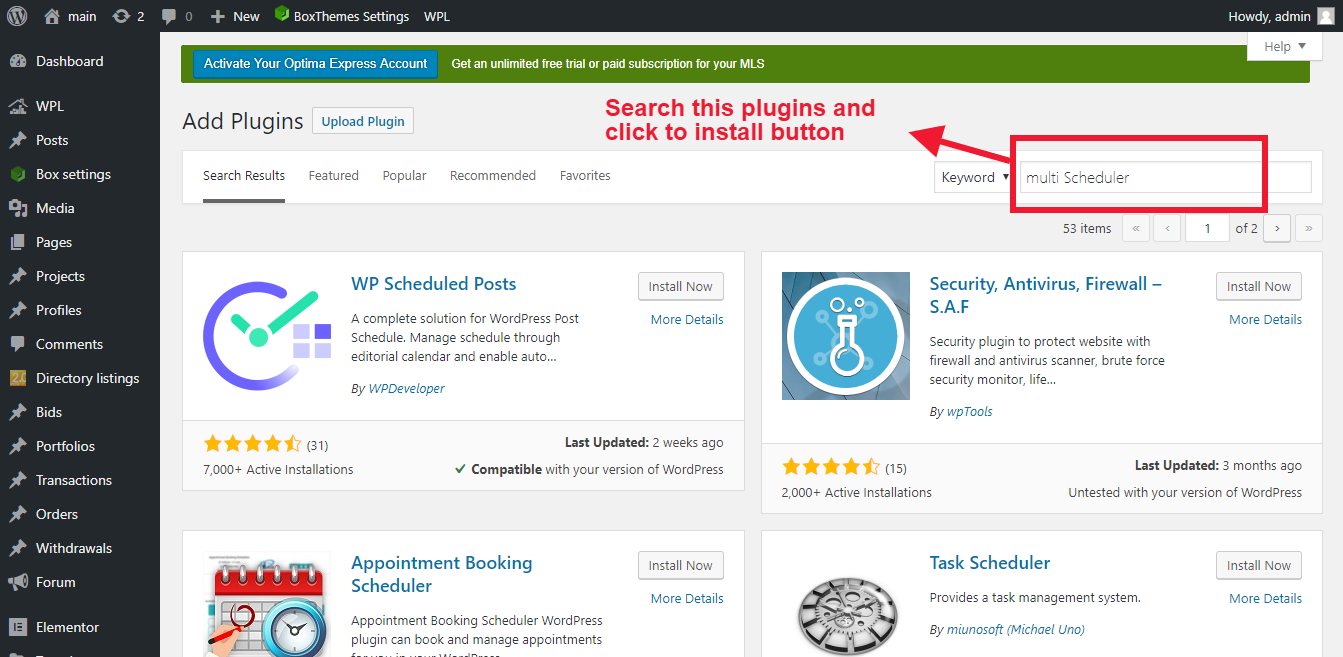The width and height of the screenshot is (1343, 657).
Task: Open the WPL menu in admin bar
Action: point(437,16)
